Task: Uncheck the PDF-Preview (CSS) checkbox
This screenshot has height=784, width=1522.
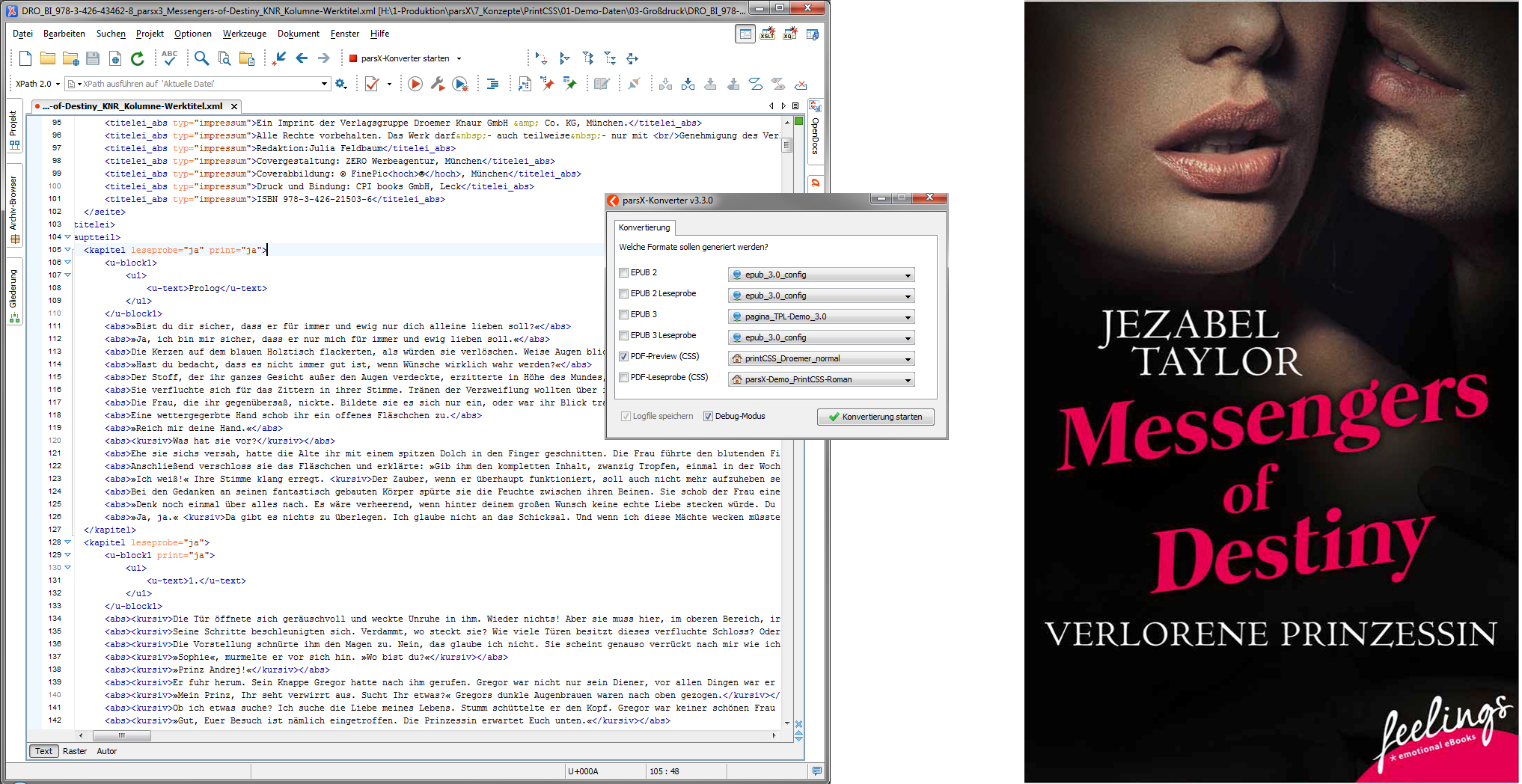Action: 624,357
